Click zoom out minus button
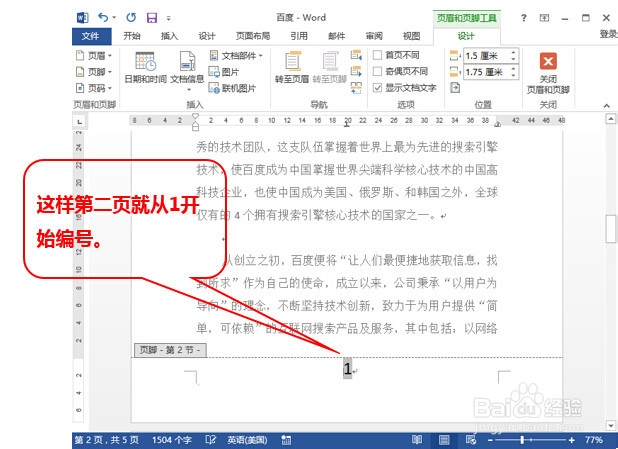618x449 pixels. point(490,440)
